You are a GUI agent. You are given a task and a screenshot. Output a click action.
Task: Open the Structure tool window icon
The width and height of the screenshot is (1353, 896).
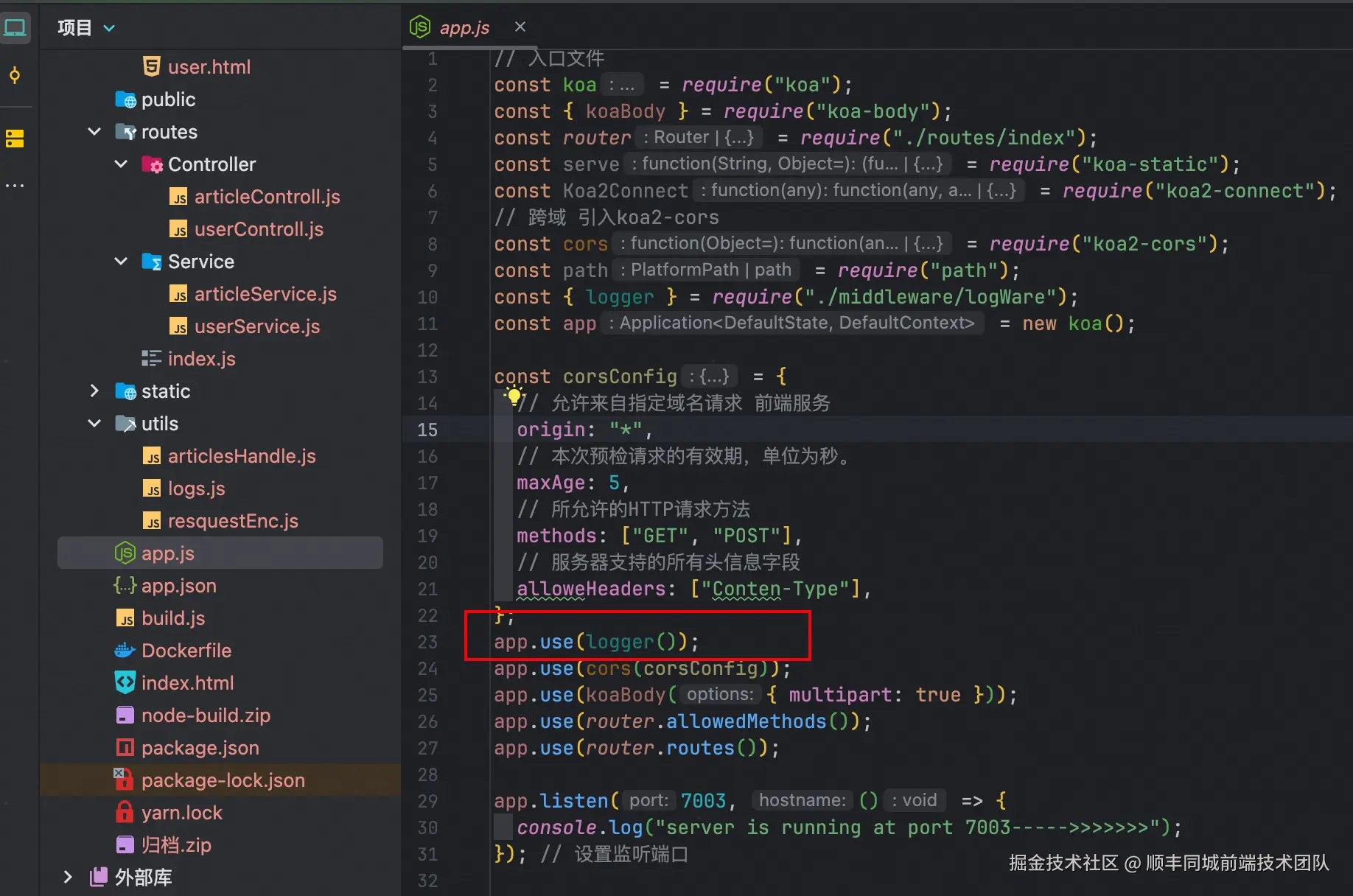pyautogui.click(x=15, y=138)
